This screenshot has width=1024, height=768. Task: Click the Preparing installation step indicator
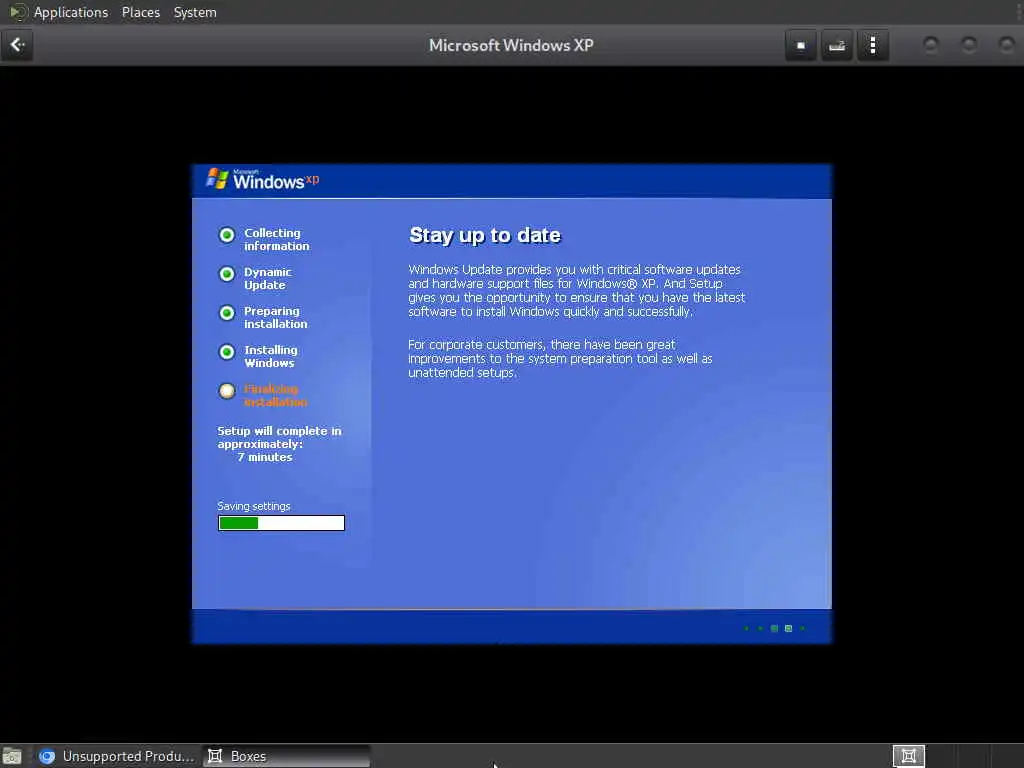click(x=227, y=313)
